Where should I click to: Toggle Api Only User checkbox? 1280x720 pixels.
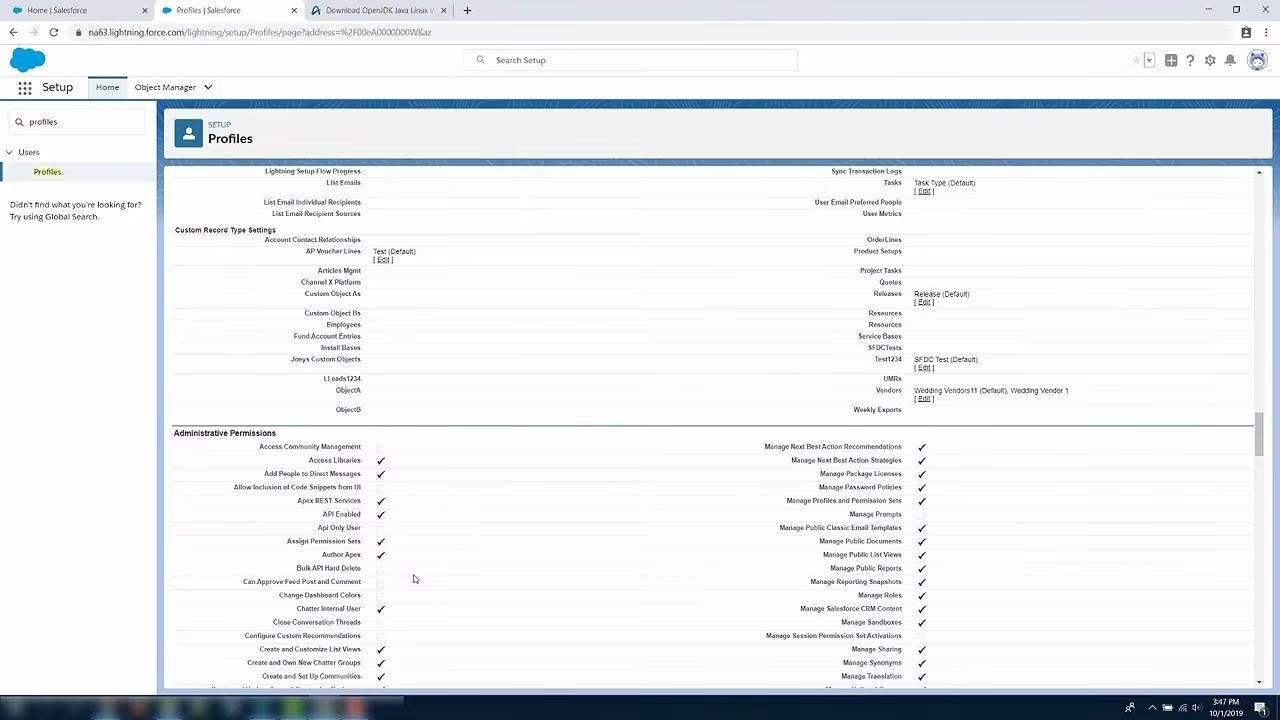pos(380,528)
